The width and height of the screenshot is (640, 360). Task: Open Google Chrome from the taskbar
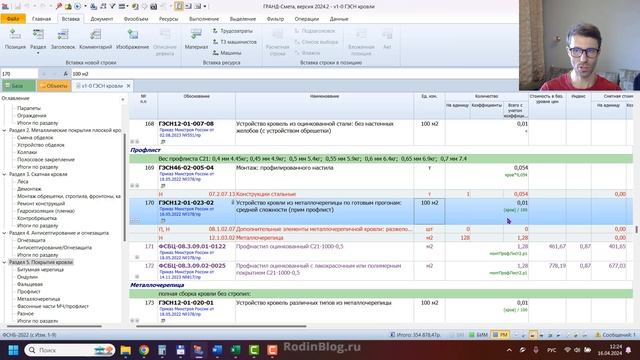tap(144, 350)
